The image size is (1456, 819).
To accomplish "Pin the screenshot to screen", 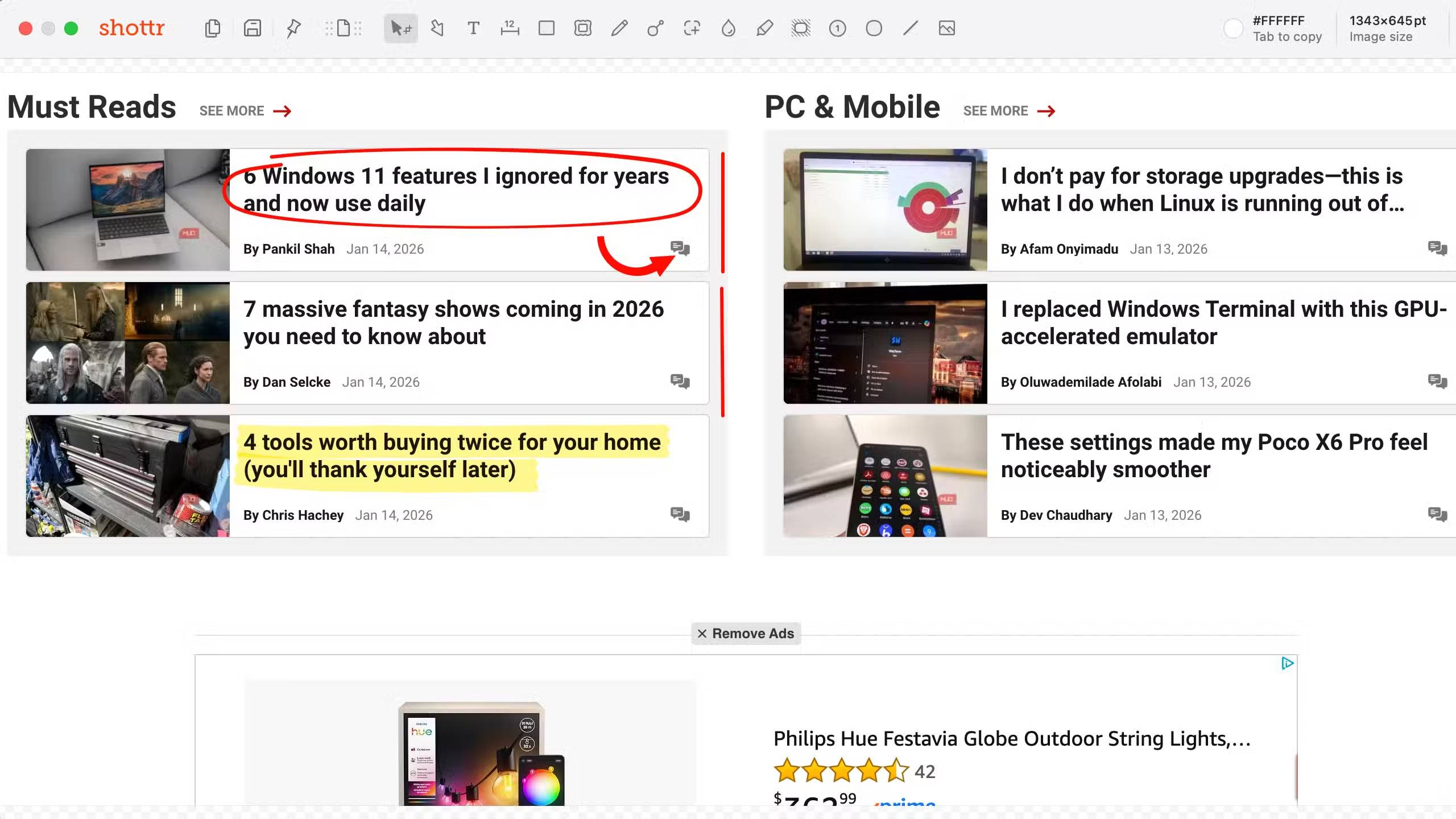I will (x=293, y=28).
